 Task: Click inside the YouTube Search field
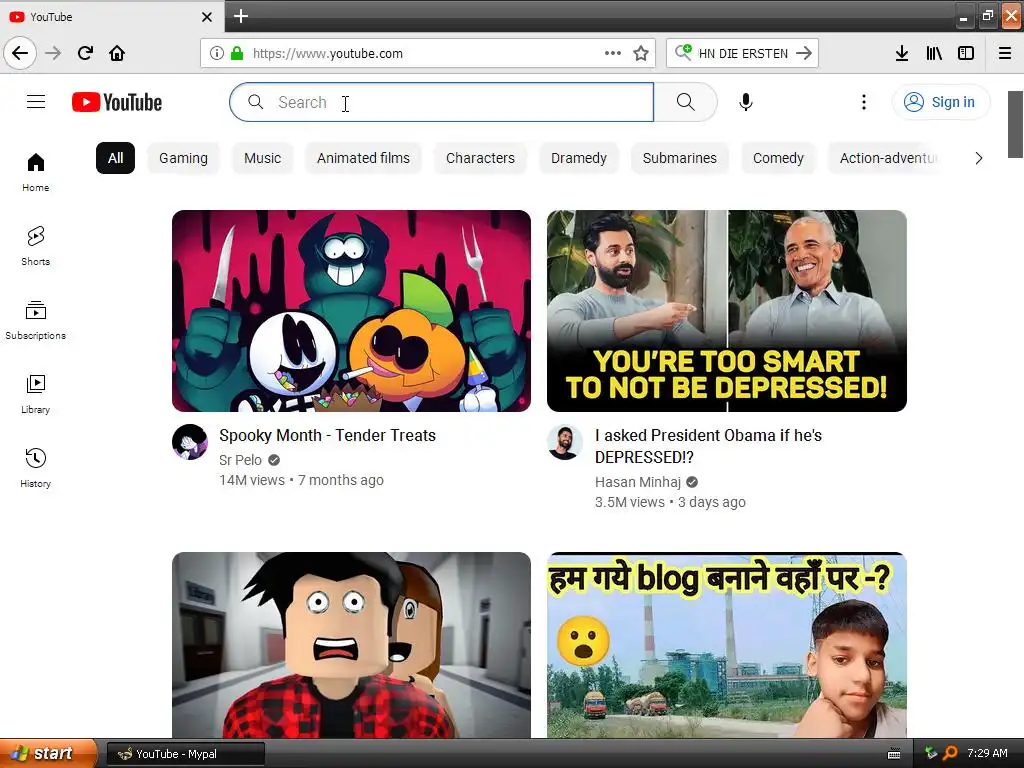click(441, 102)
